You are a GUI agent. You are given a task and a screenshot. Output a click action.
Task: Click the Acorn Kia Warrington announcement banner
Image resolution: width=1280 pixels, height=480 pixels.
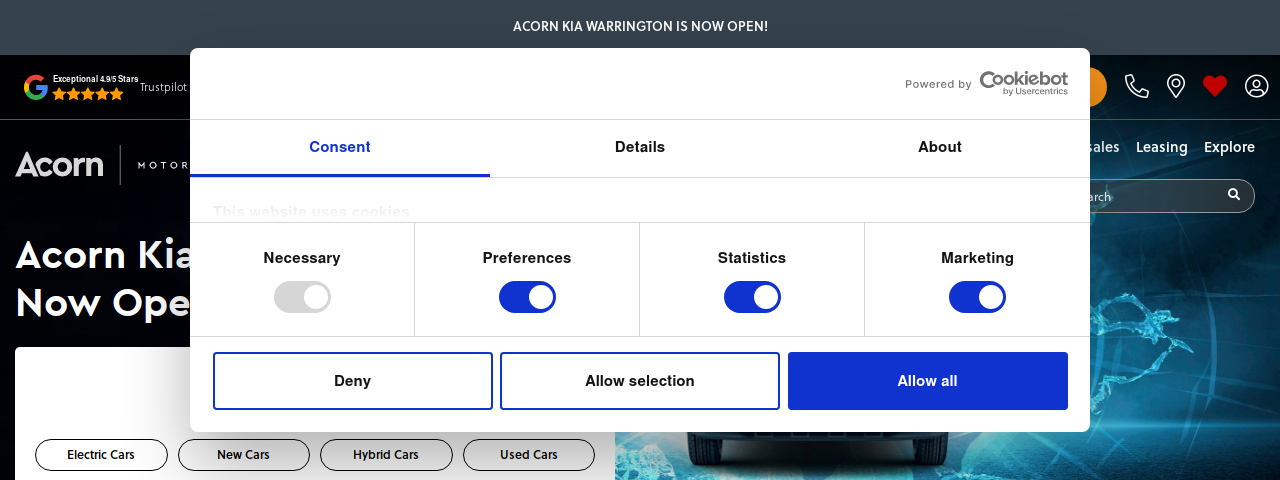tap(640, 26)
